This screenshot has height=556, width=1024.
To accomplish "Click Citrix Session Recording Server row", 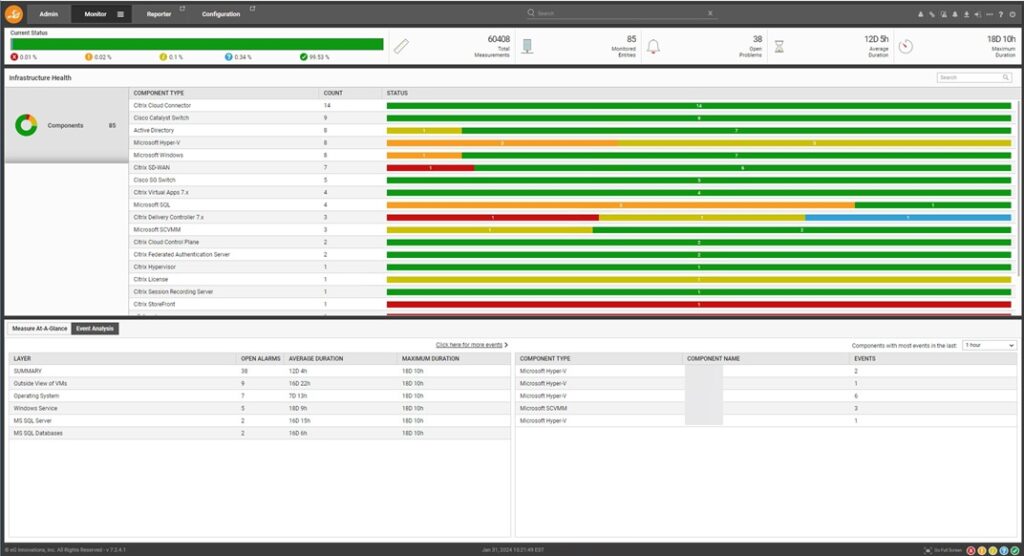I will tap(573, 292).
